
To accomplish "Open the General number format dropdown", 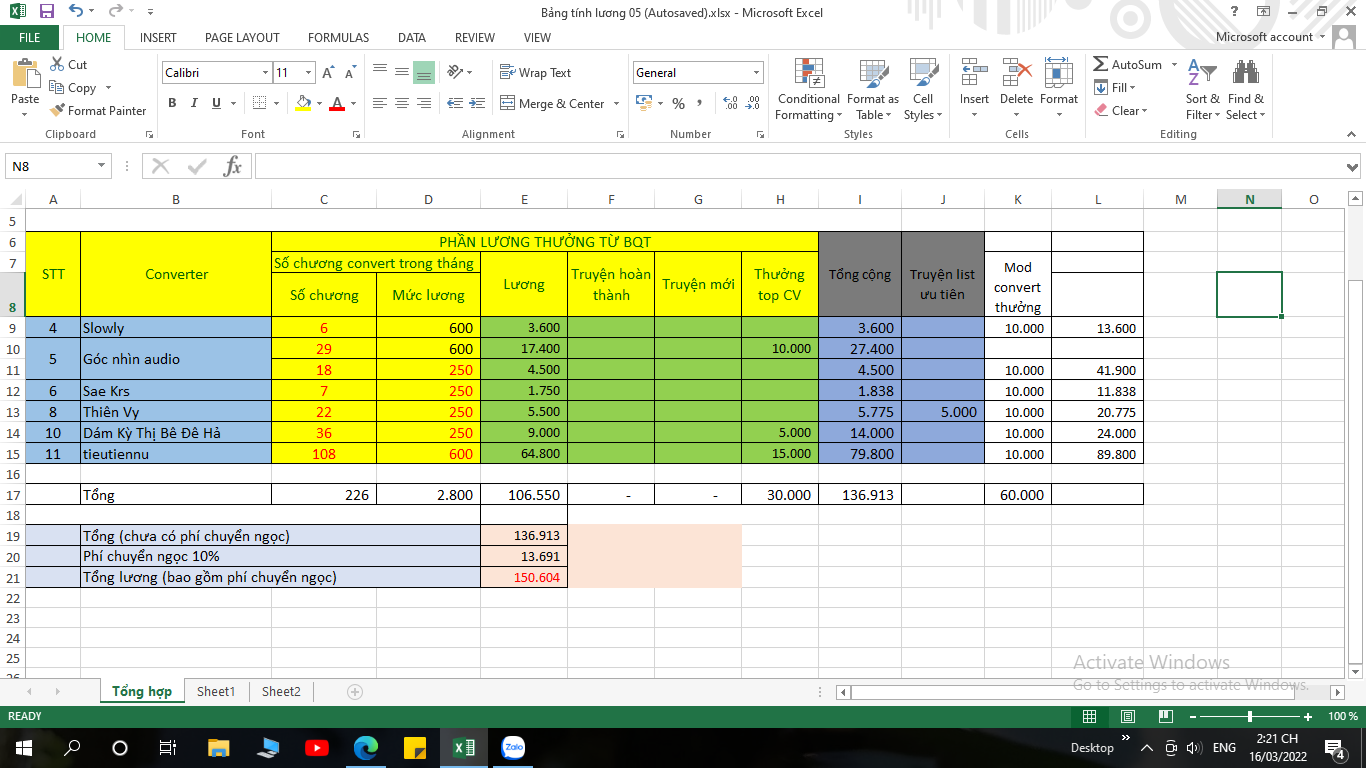I will 756,73.
